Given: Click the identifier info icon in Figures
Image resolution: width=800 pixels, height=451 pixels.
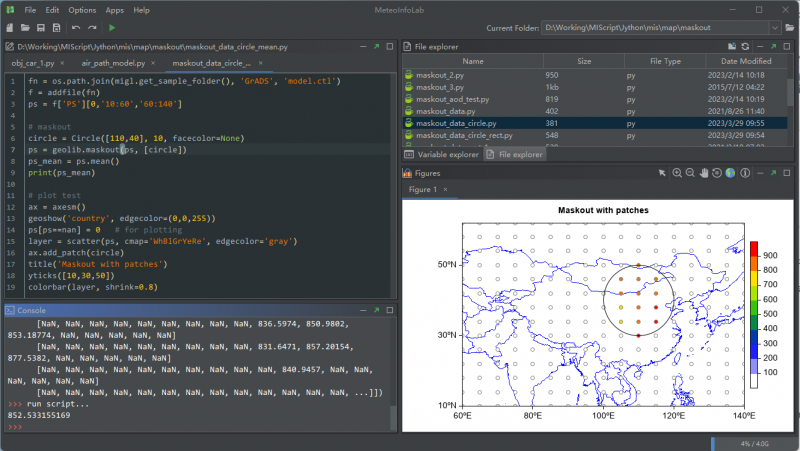Looking at the screenshot, I should point(744,173).
